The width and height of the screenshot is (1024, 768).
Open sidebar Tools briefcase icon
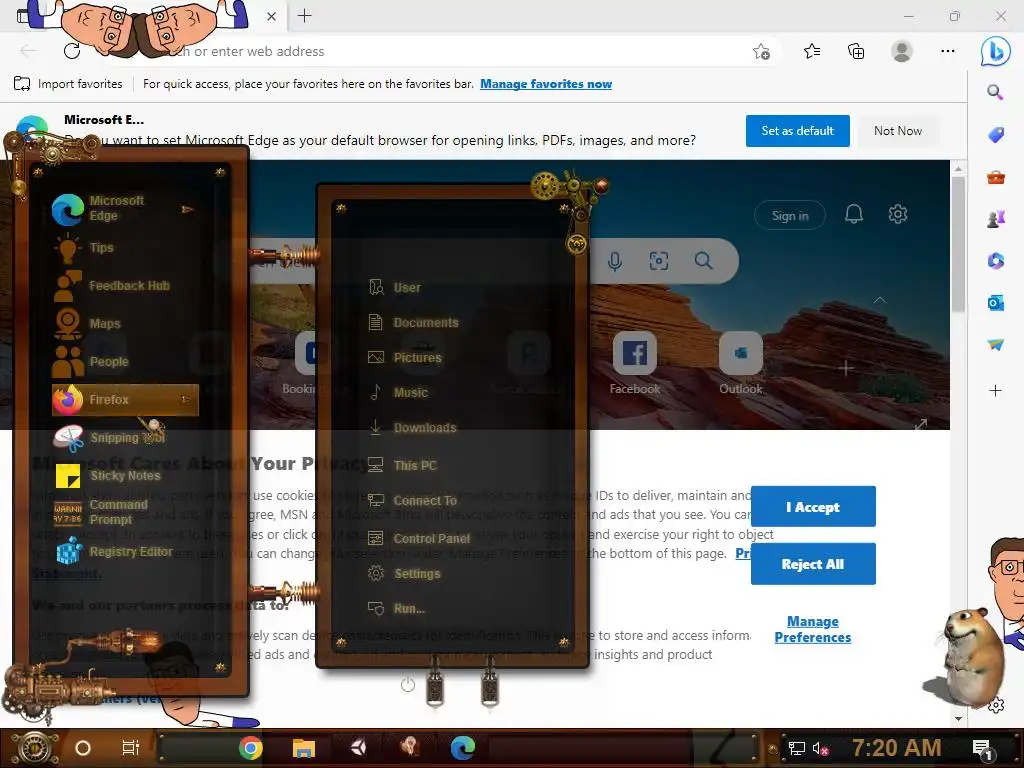995,177
